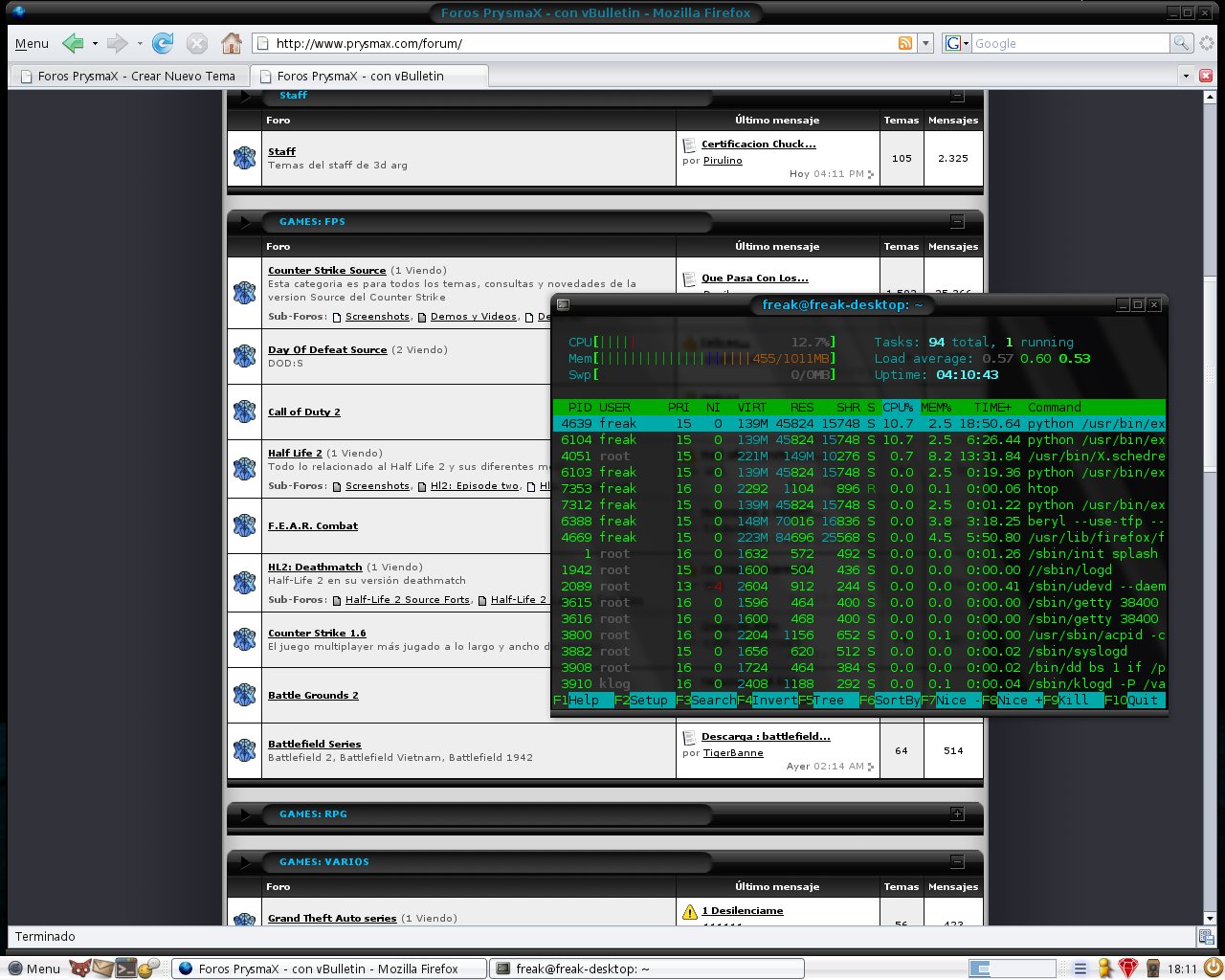Image resolution: width=1225 pixels, height=980 pixels.
Task: Collapse the GAMES: VARIOS category
Action: point(957,861)
